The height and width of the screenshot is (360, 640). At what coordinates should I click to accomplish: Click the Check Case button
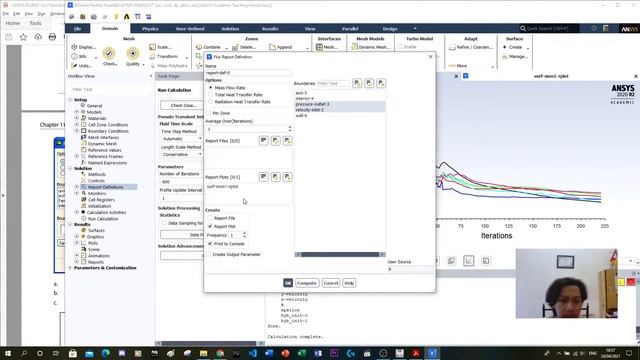click(182, 105)
